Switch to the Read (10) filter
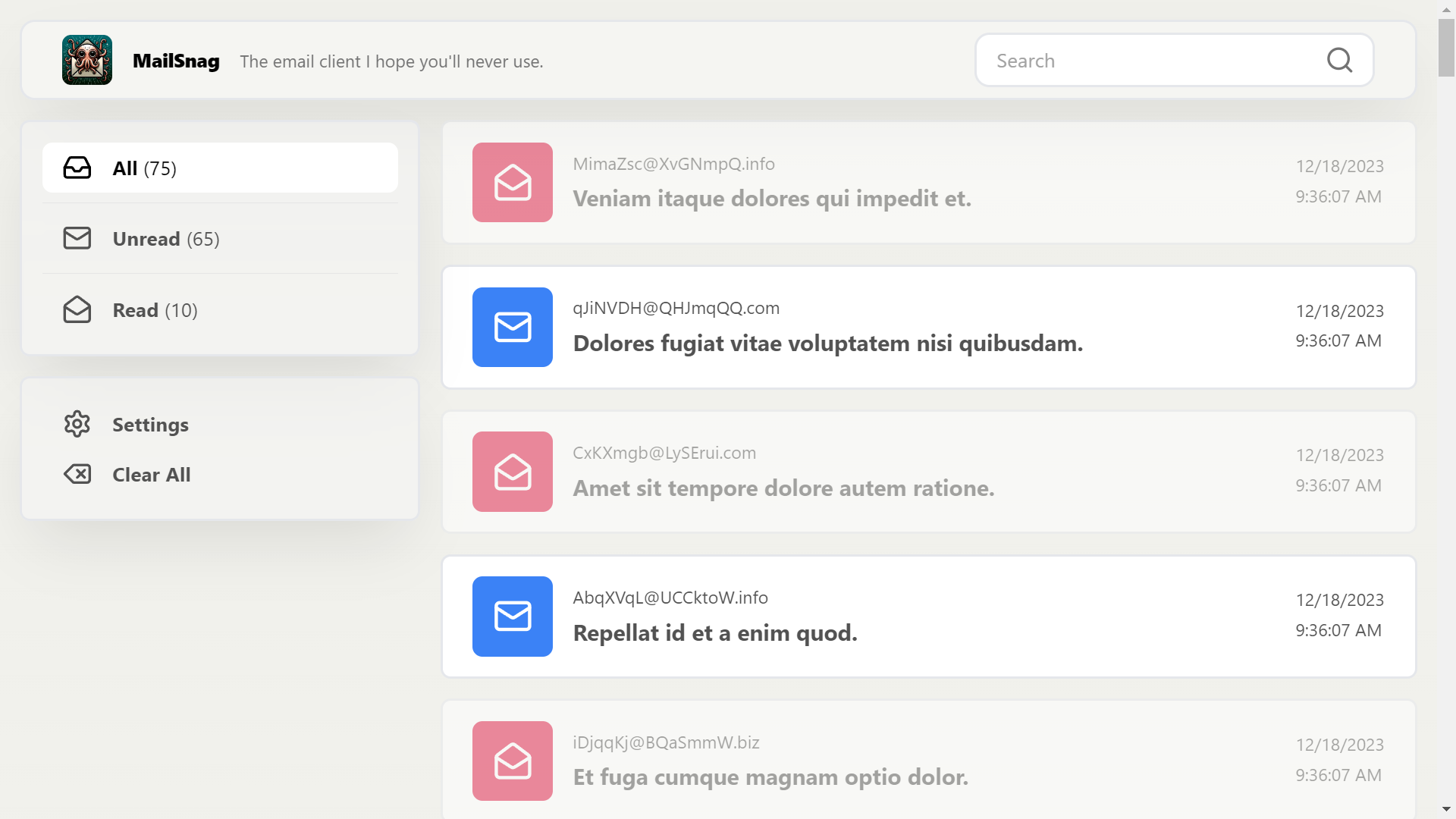 (155, 310)
